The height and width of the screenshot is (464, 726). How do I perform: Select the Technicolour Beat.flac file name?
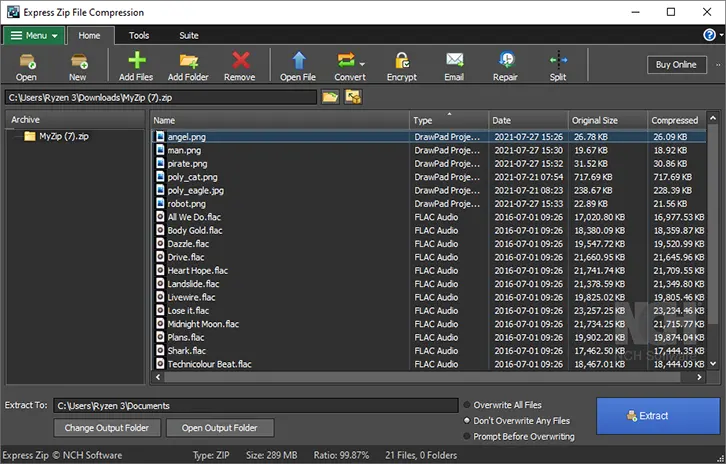coord(210,364)
